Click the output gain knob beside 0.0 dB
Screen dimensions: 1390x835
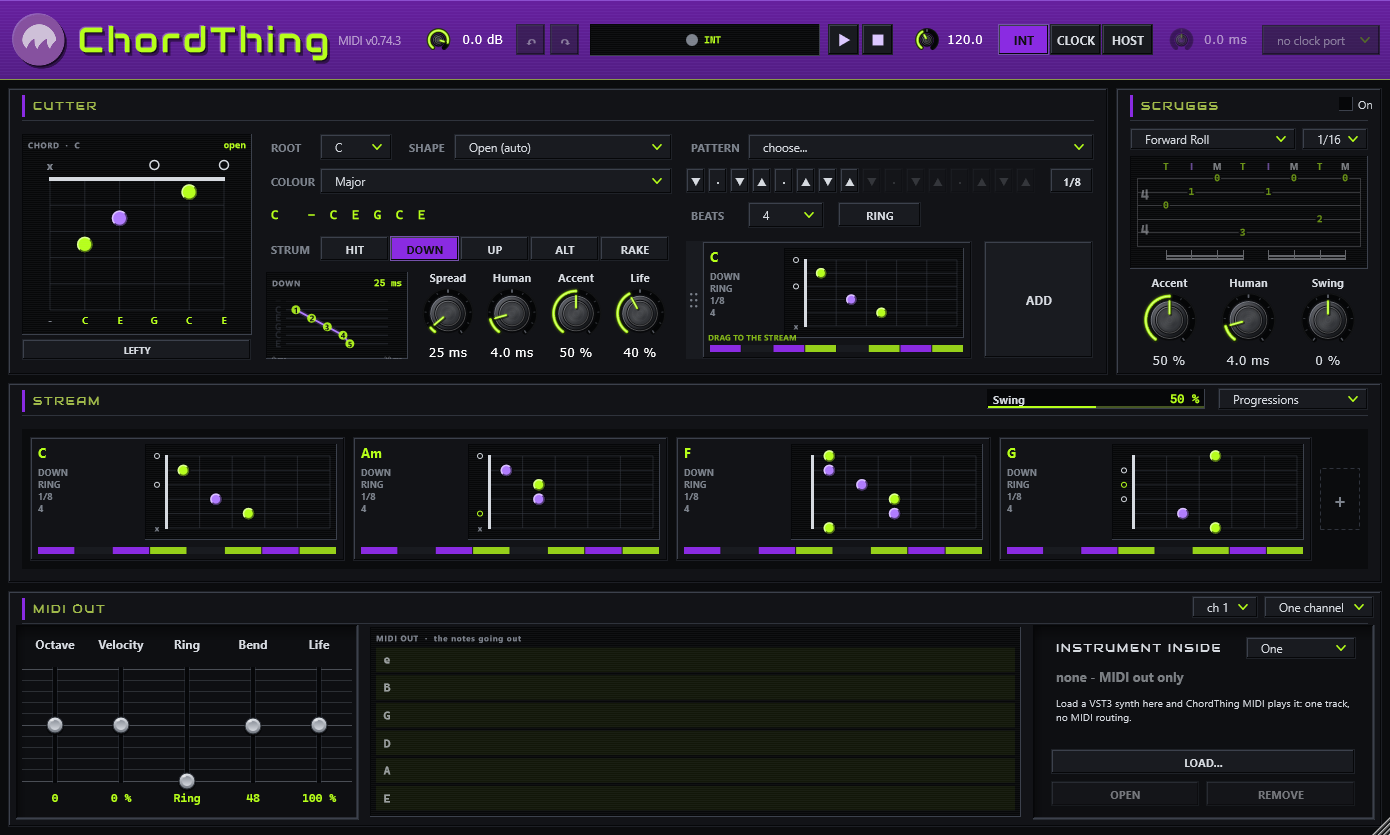click(x=439, y=40)
